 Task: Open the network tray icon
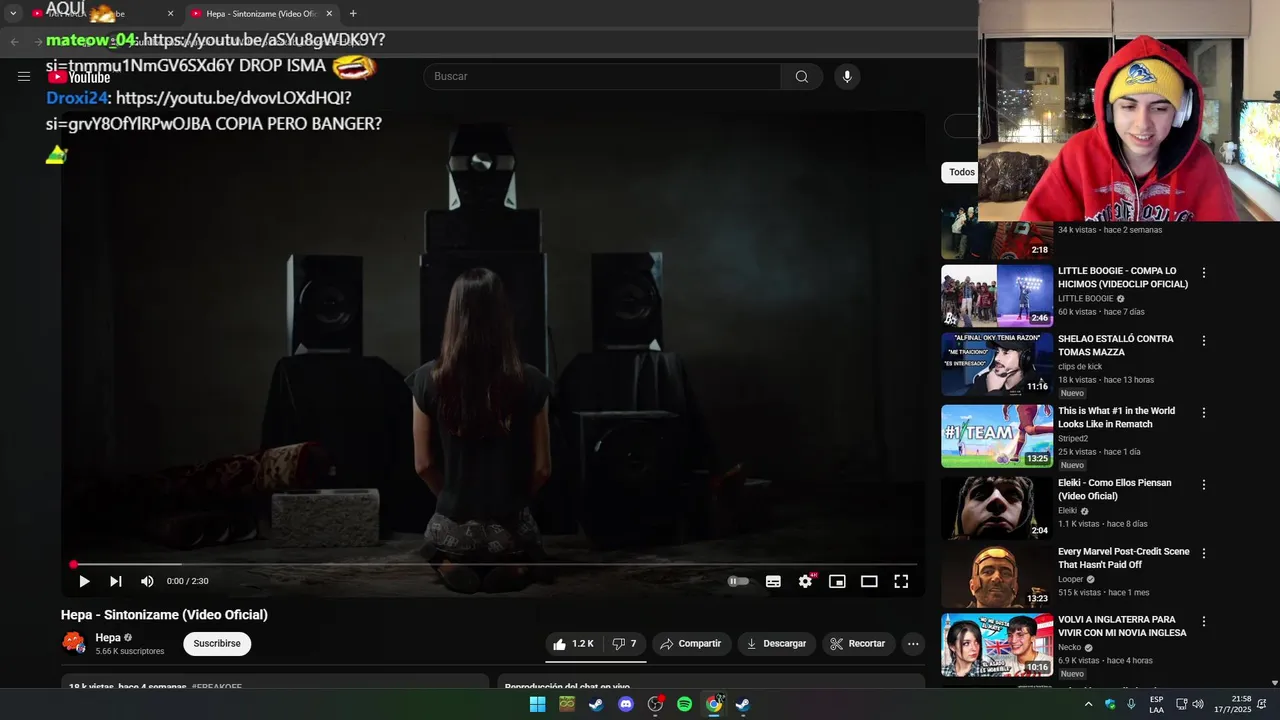tap(1181, 704)
